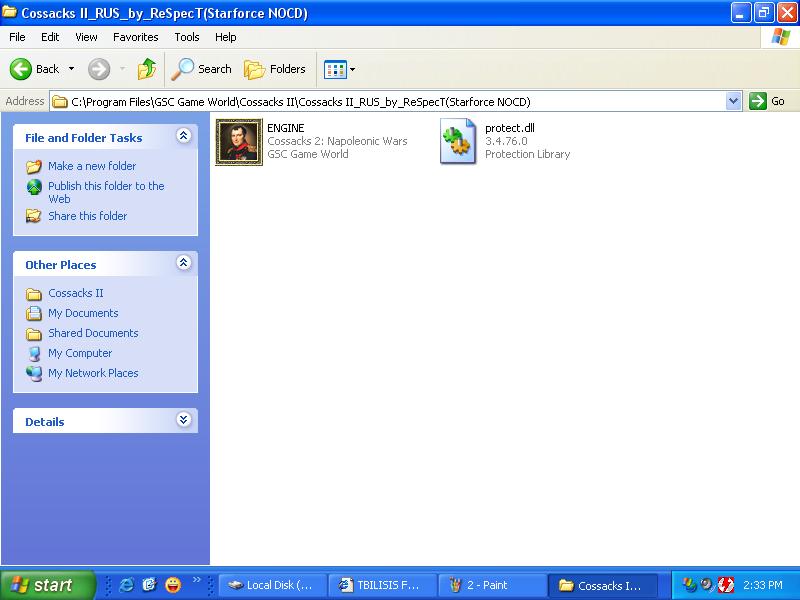Click the Details panel heading
The image size is (800, 600).
tap(45, 422)
